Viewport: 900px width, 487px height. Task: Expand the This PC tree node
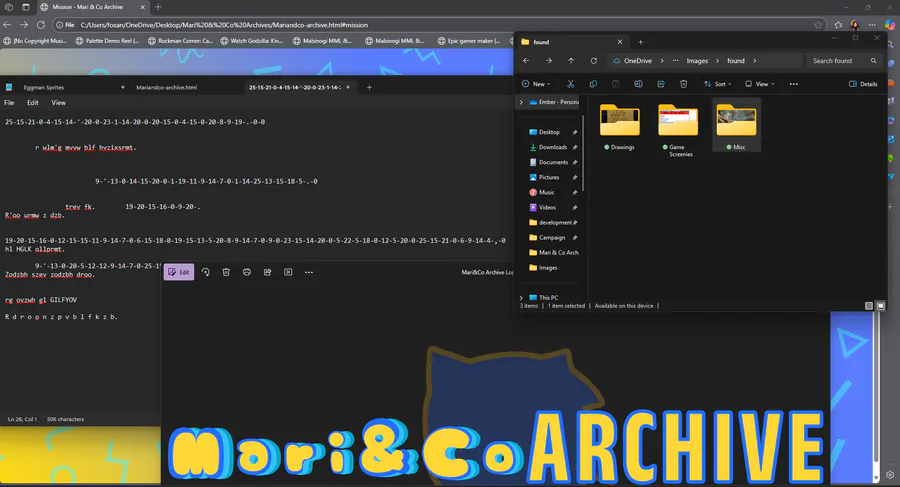pos(521,297)
